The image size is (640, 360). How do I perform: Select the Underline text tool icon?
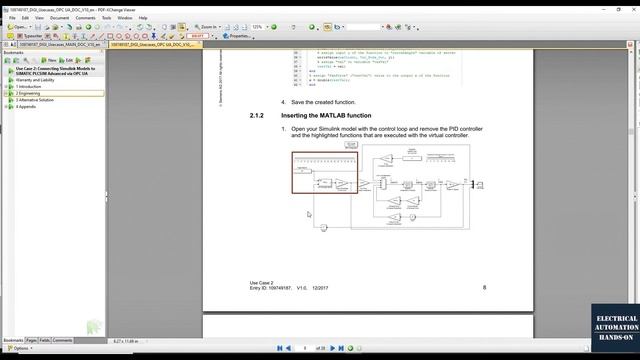point(83,36)
